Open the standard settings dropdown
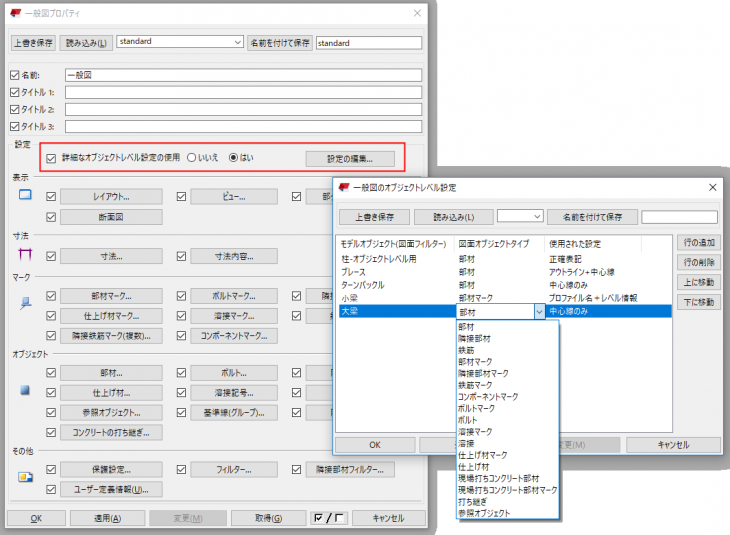 pos(237,43)
